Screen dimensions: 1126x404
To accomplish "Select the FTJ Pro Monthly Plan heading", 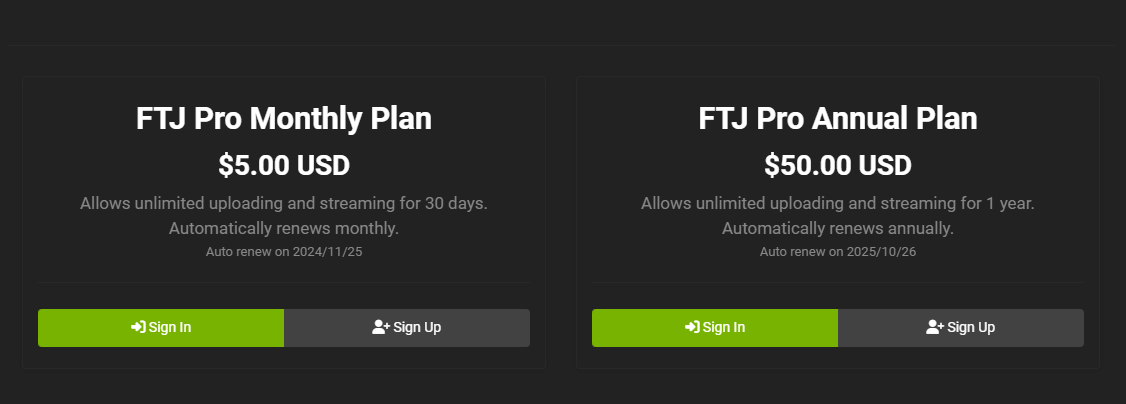I will click(284, 119).
